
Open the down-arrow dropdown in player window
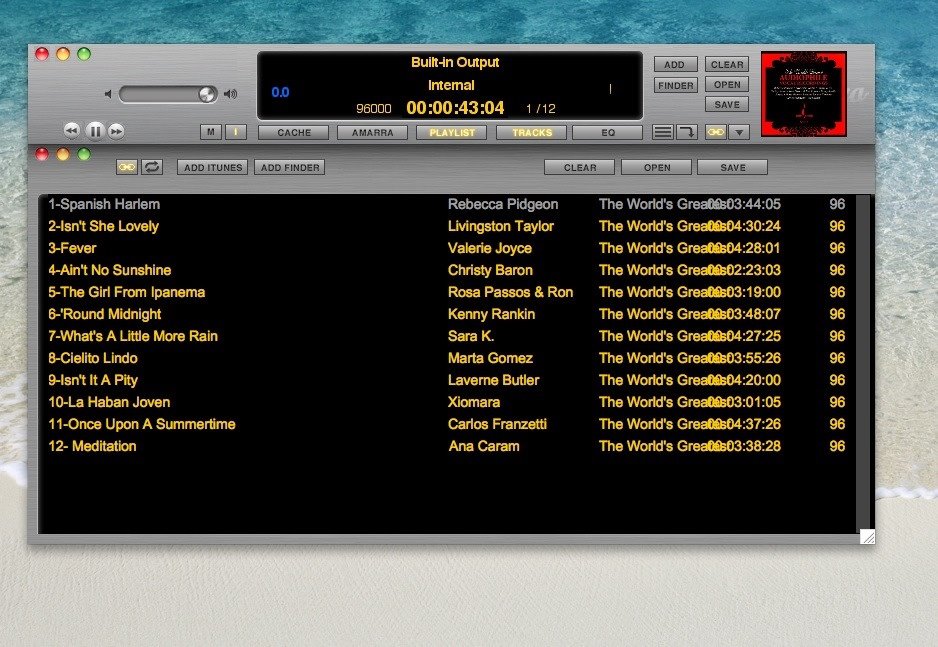click(x=739, y=132)
